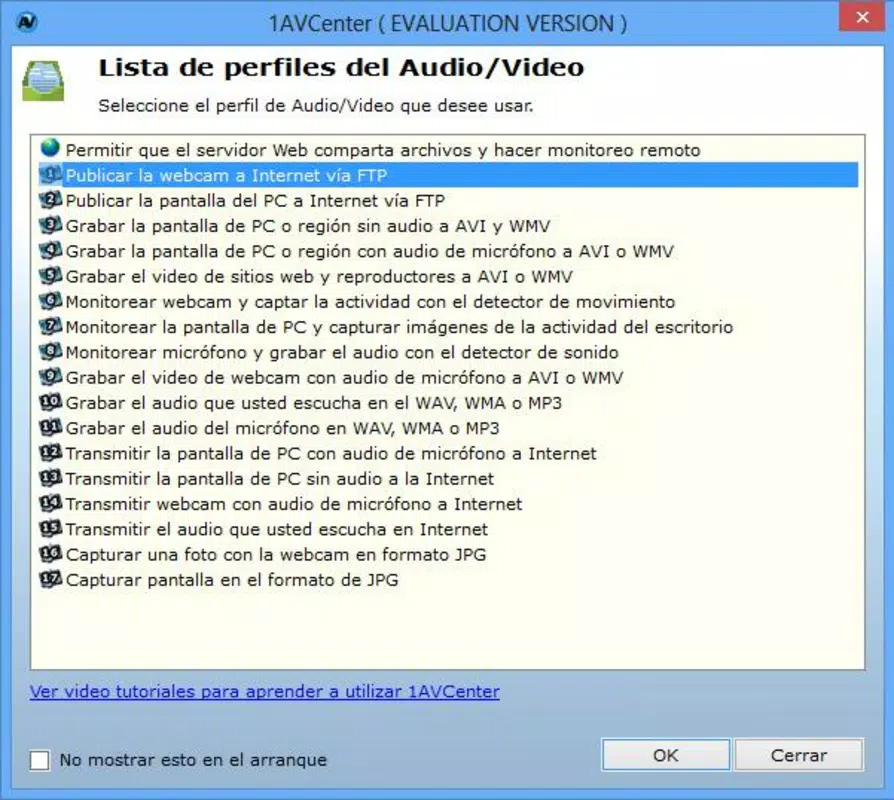Click the Cerrar button

coord(799,755)
